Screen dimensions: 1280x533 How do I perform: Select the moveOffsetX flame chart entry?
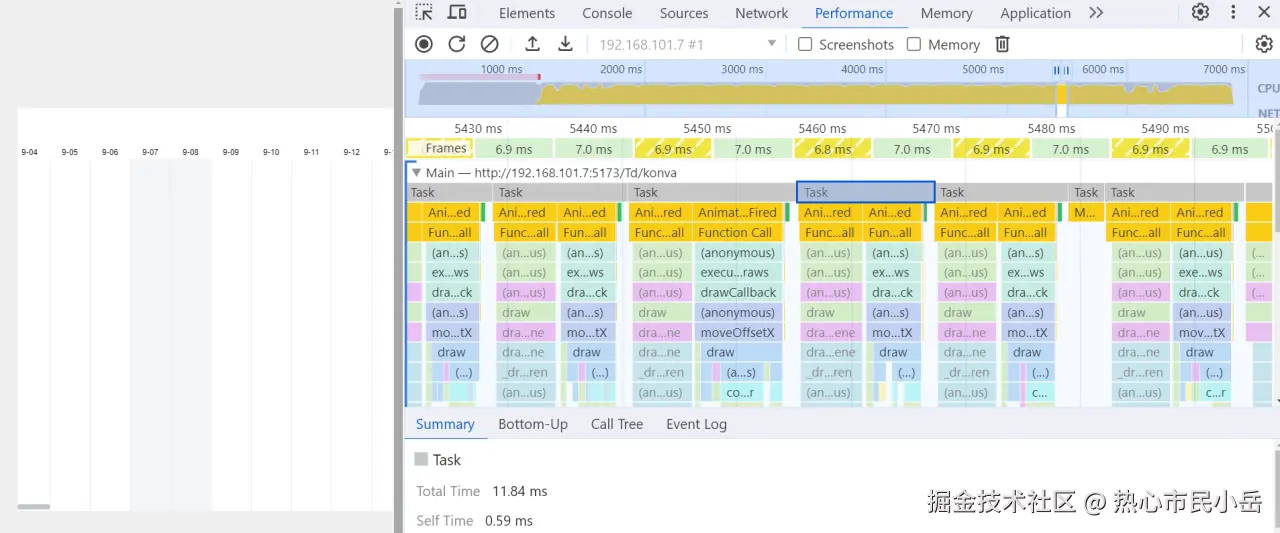point(737,333)
